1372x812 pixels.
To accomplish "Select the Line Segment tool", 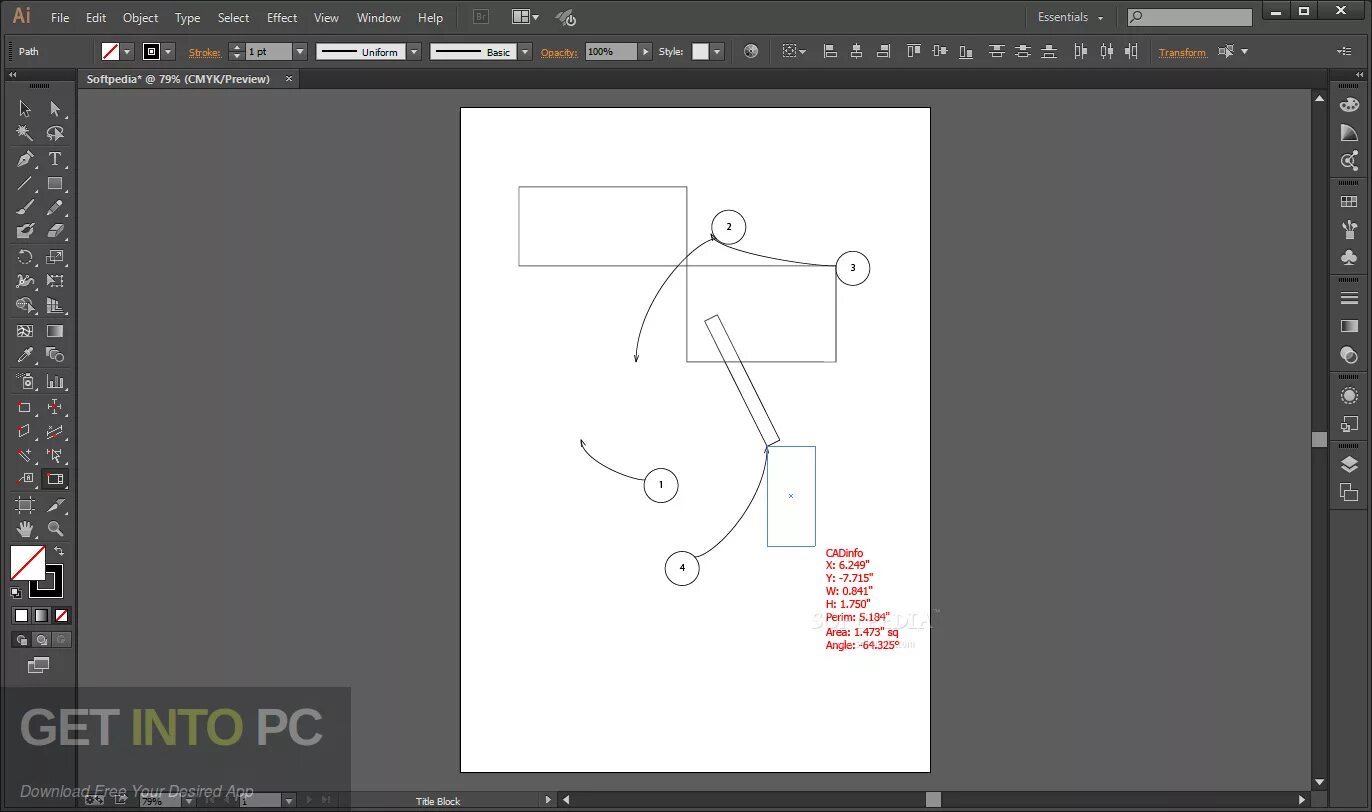I will point(25,184).
